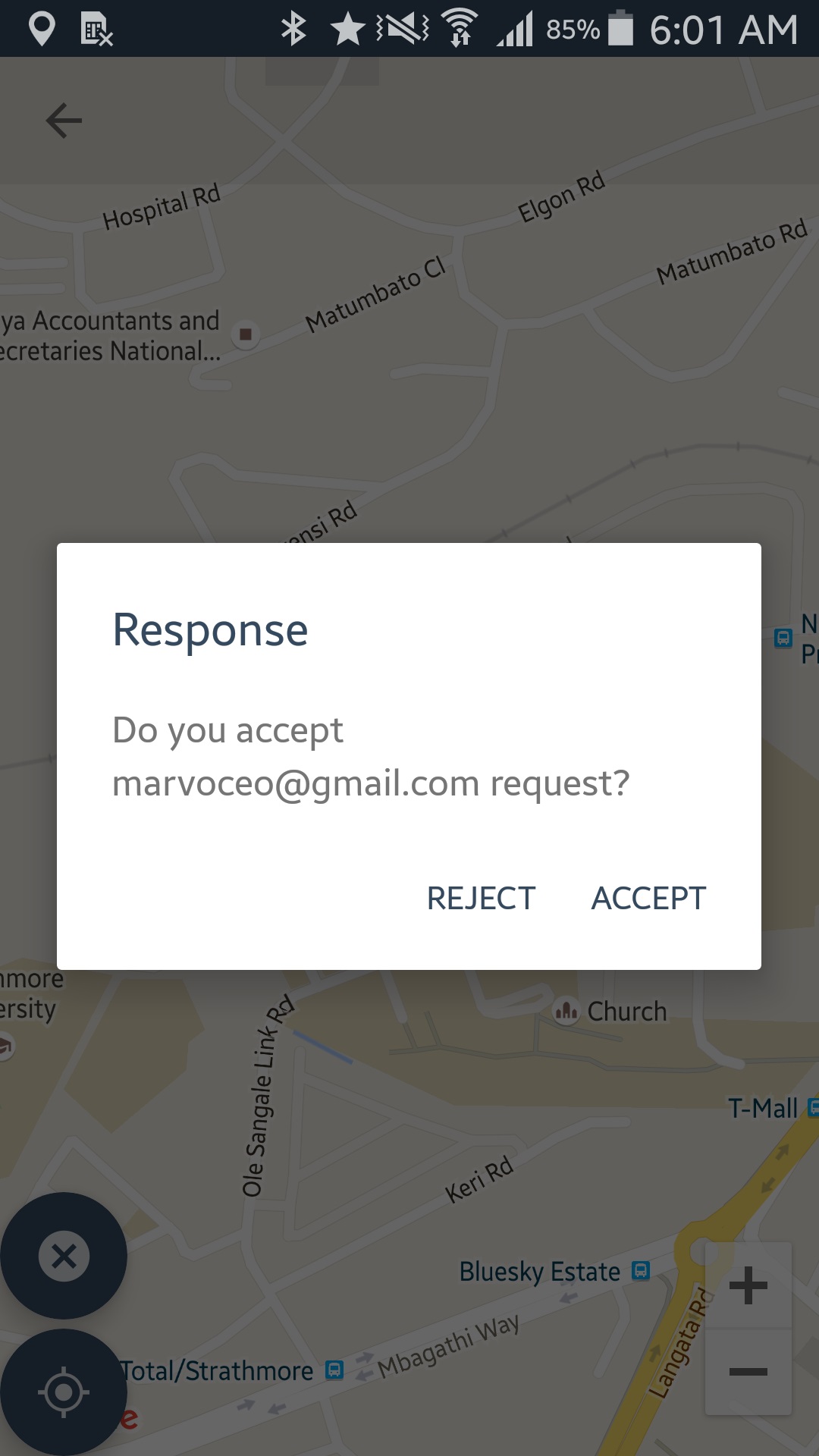Tap the T-Mall bus stop label
Viewport: 819px width, 1456px height.
[x=763, y=1109]
